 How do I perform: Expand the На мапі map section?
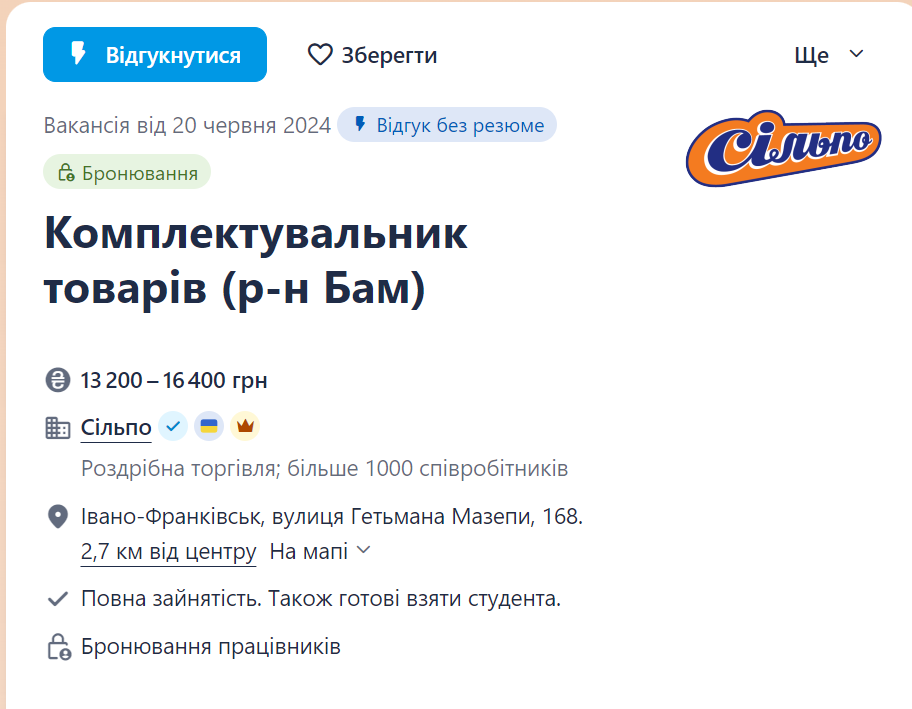(x=319, y=551)
